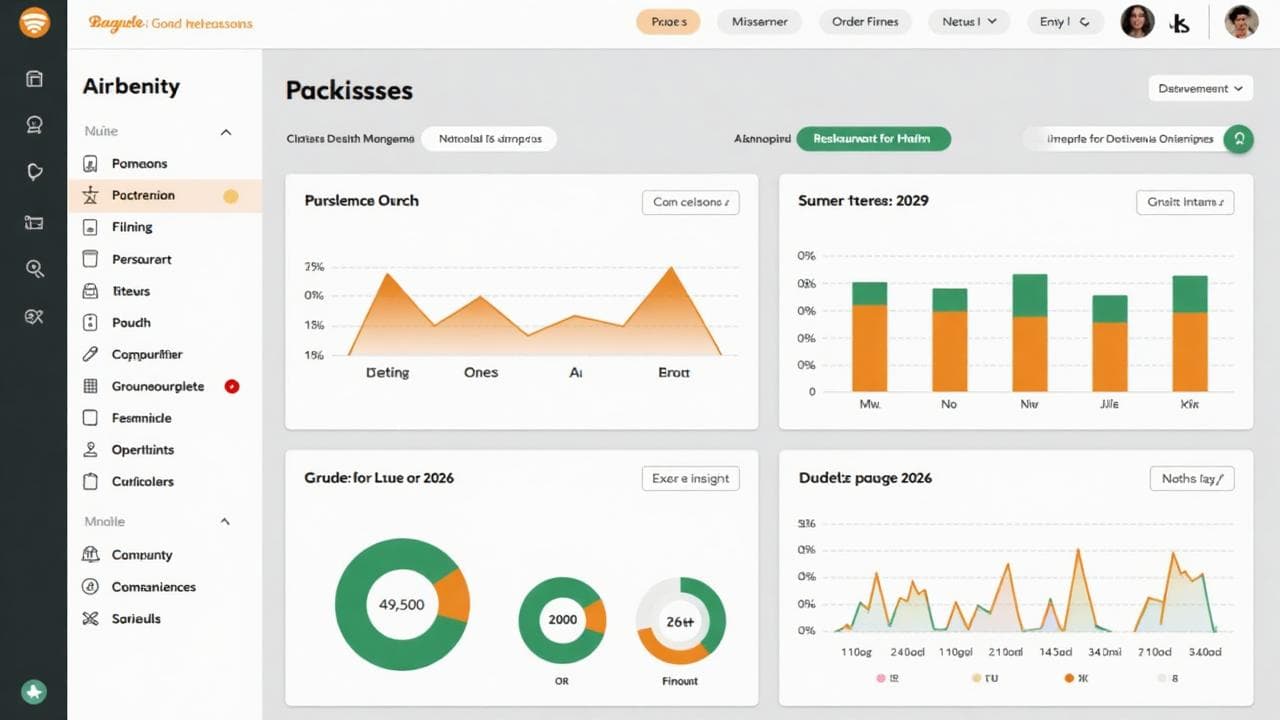
Task: Collapse the Mune section in the sidebar
Action: (225, 131)
